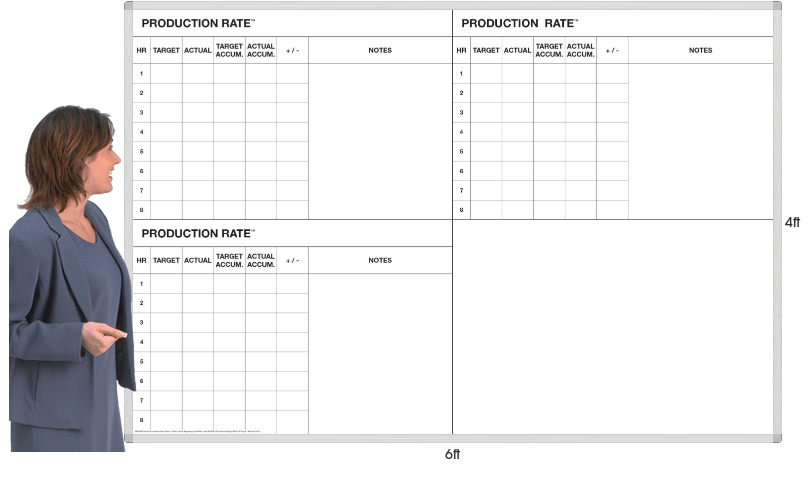Select NOTES header in bottom-left table

pyautogui.click(x=380, y=260)
